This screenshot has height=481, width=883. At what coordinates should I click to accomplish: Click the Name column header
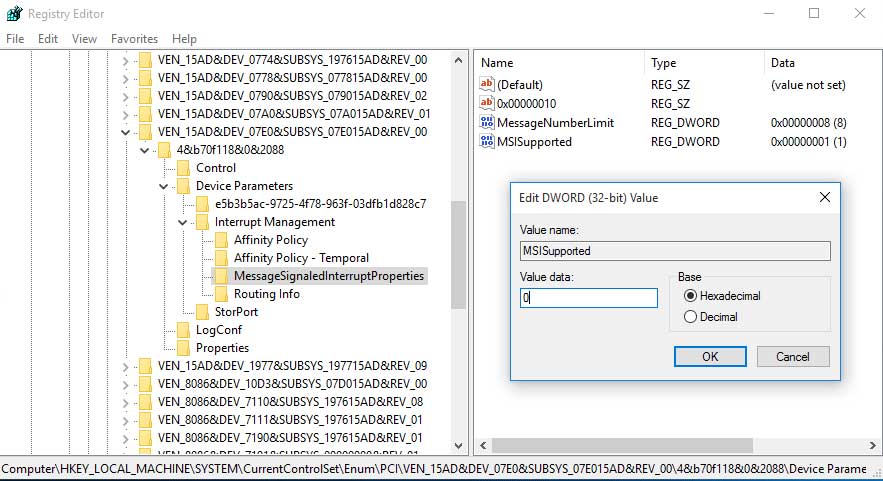pos(559,63)
